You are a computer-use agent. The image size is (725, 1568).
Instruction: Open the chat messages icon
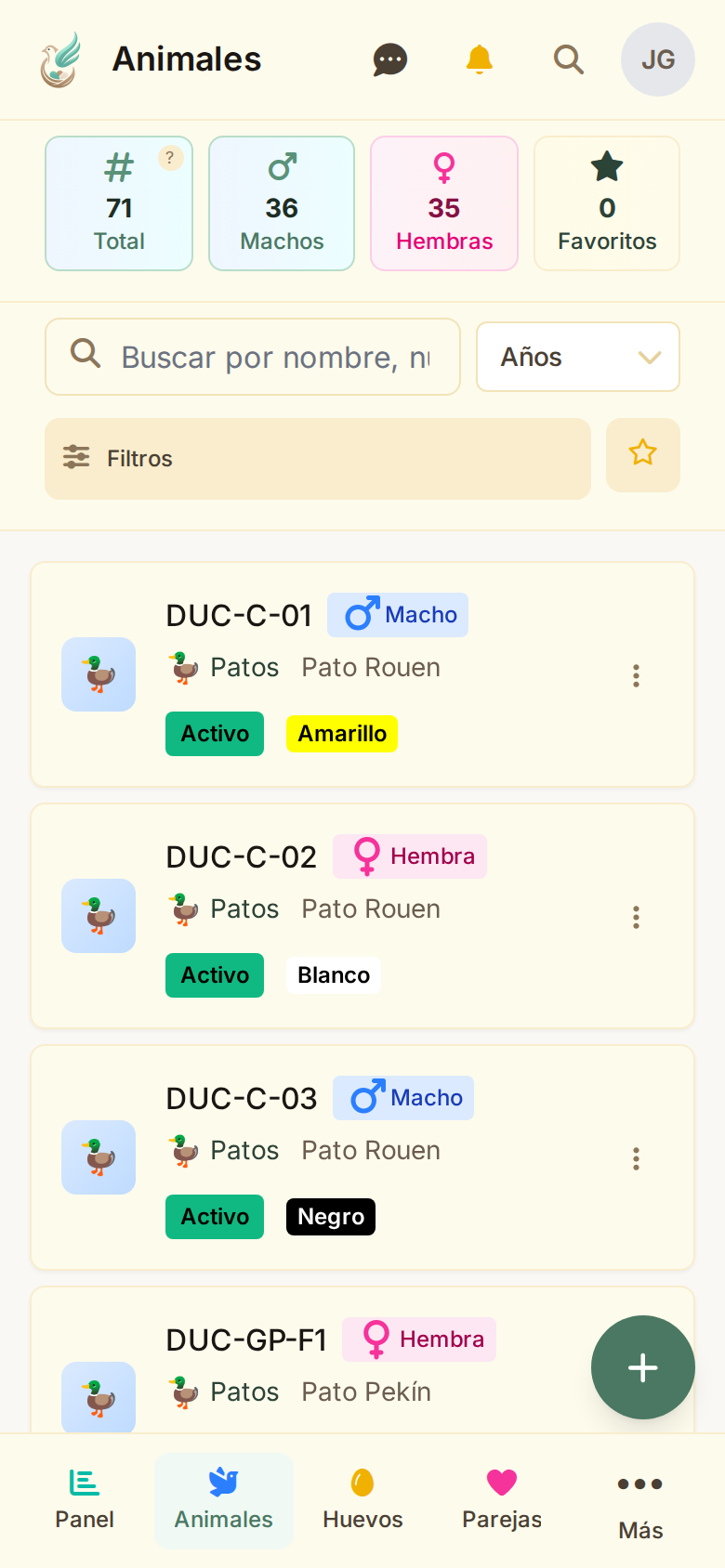389,59
